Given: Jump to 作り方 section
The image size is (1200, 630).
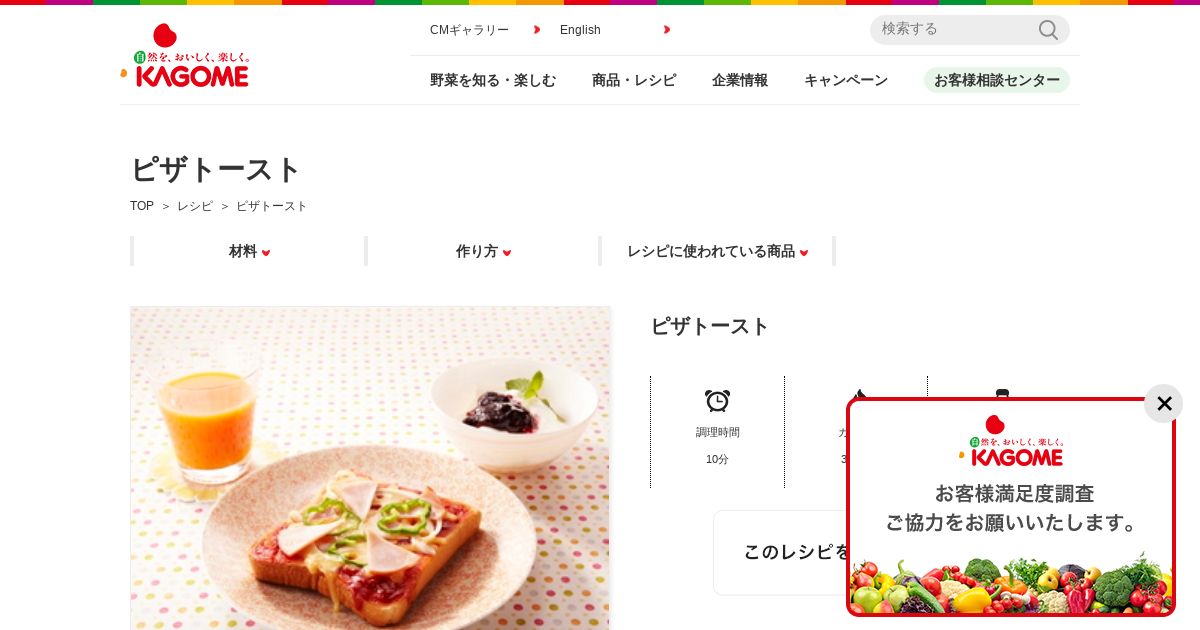Looking at the screenshot, I should coord(483,252).
